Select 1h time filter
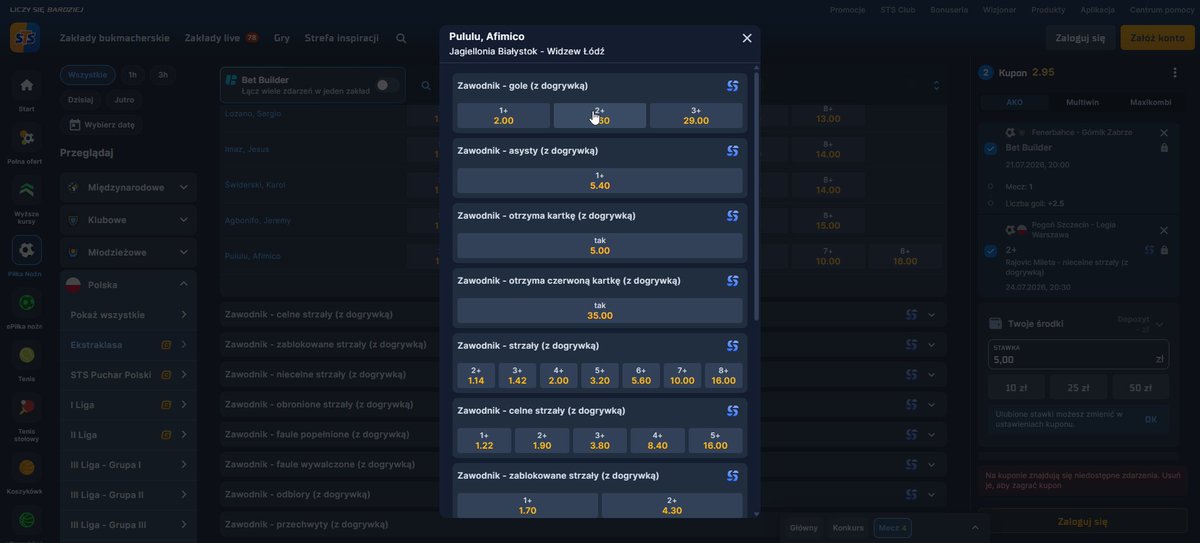1200x543 pixels. 133,75
